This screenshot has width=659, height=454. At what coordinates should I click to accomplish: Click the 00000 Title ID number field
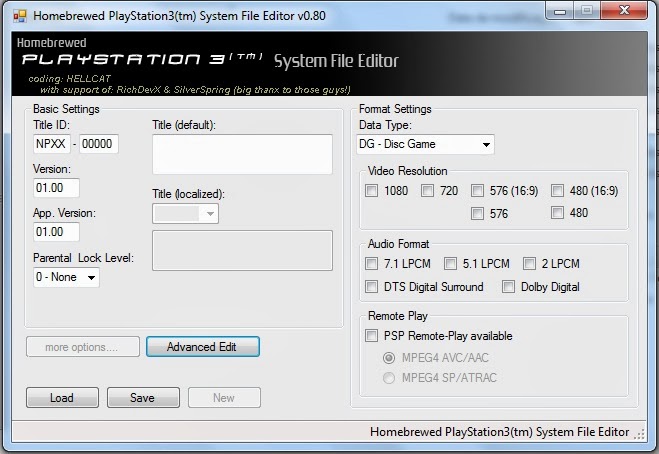[x=99, y=144]
